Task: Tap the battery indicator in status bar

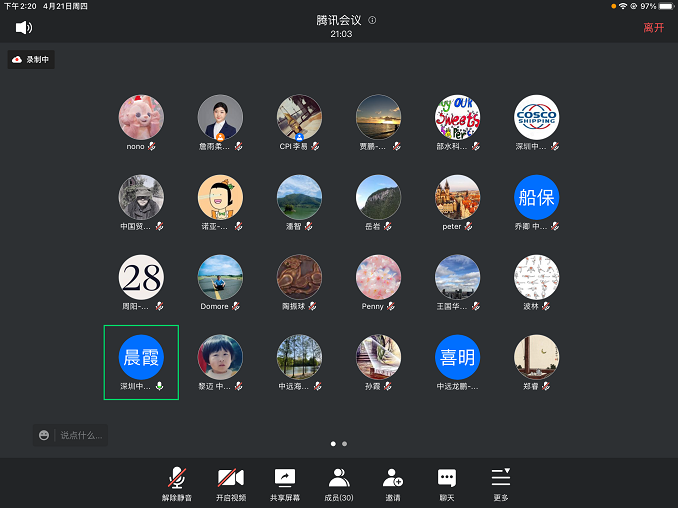Action: pos(666,6)
